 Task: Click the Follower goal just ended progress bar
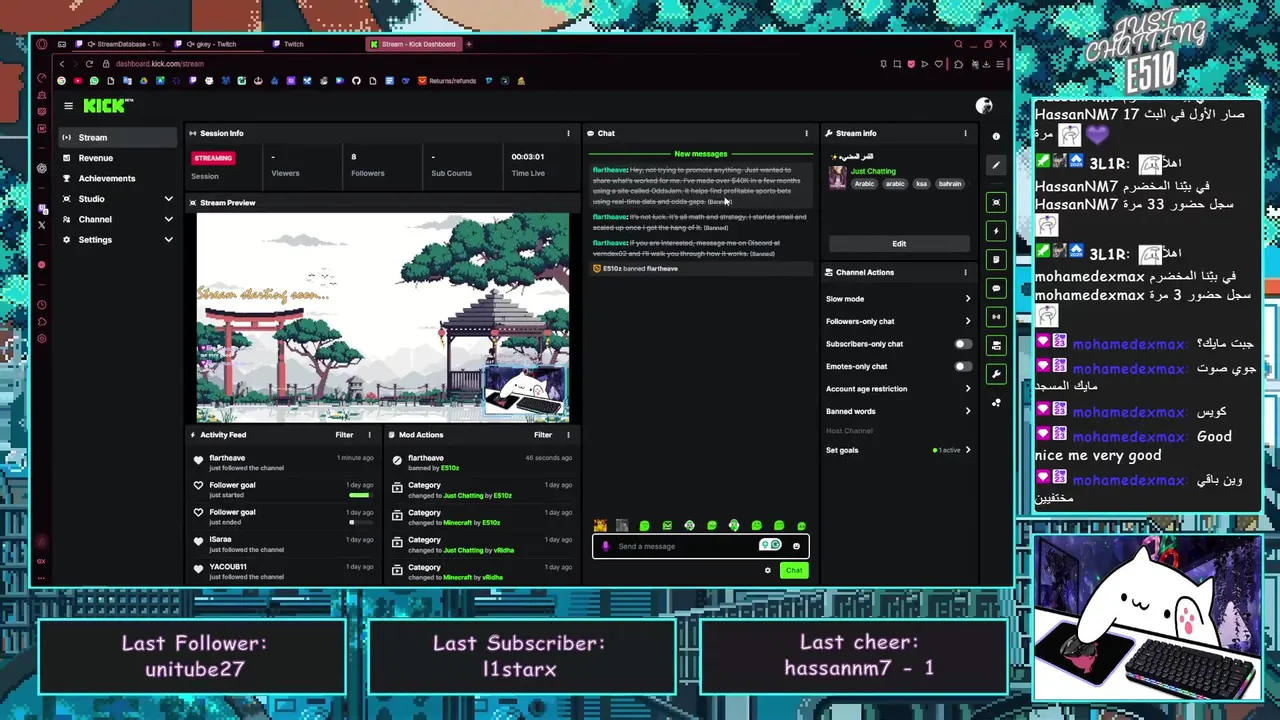click(359, 522)
